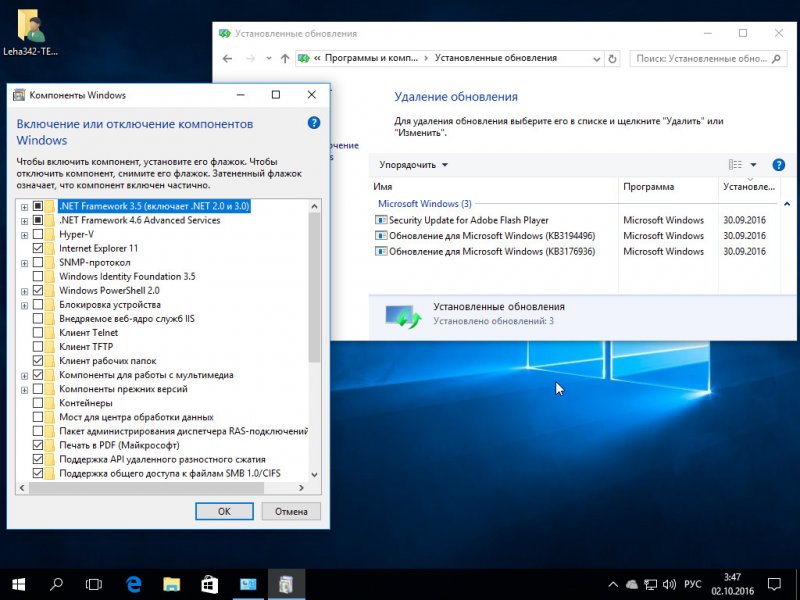Click the forward arrow in Installed Updates window

click(251, 59)
